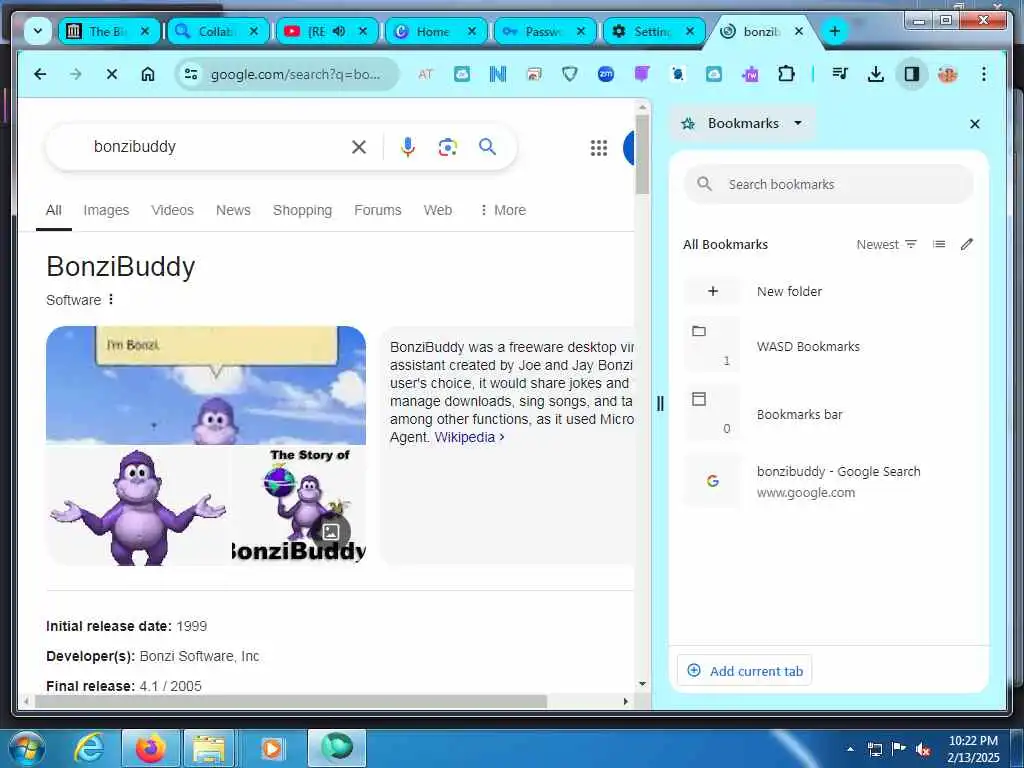1024x768 pixels.
Task: Launch Internet Explorer from taskbar
Action: [x=88, y=748]
